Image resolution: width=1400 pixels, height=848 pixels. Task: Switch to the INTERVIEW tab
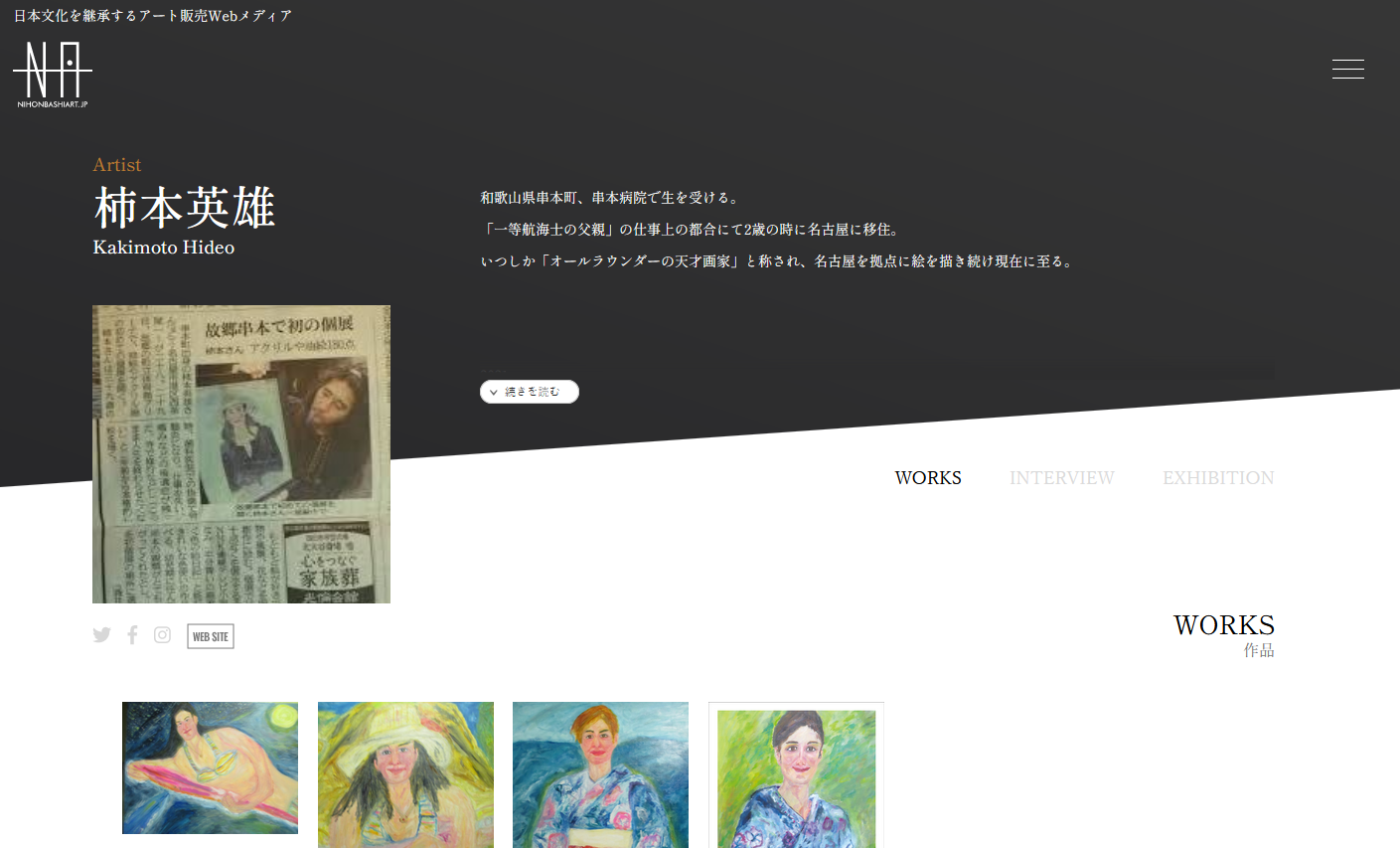pyautogui.click(x=1062, y=478)
